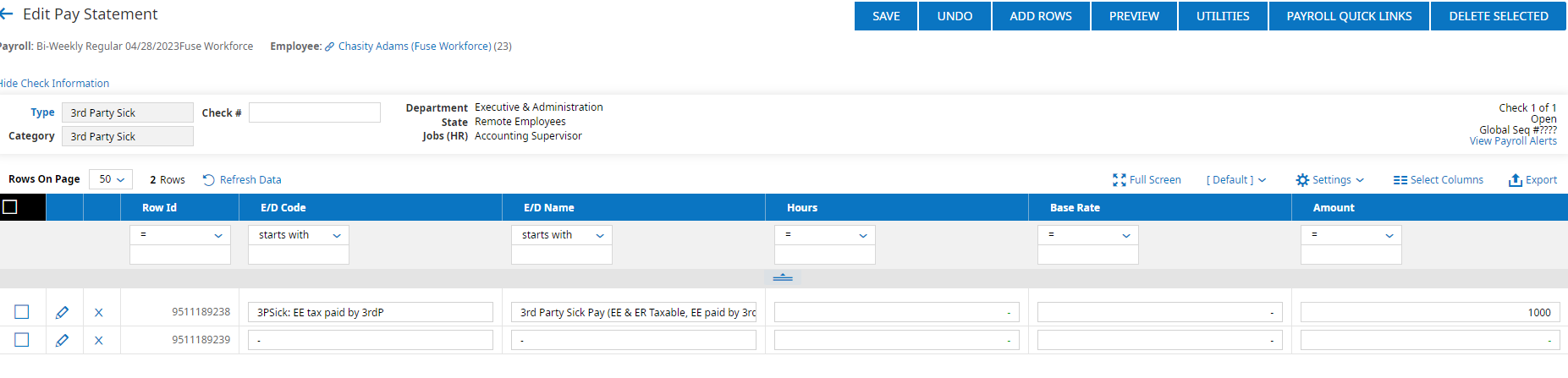The height and width of the screenshot is (378, 1568).
Task: Enter Full Screen grid mode
Action: (x=1147, y=180)
